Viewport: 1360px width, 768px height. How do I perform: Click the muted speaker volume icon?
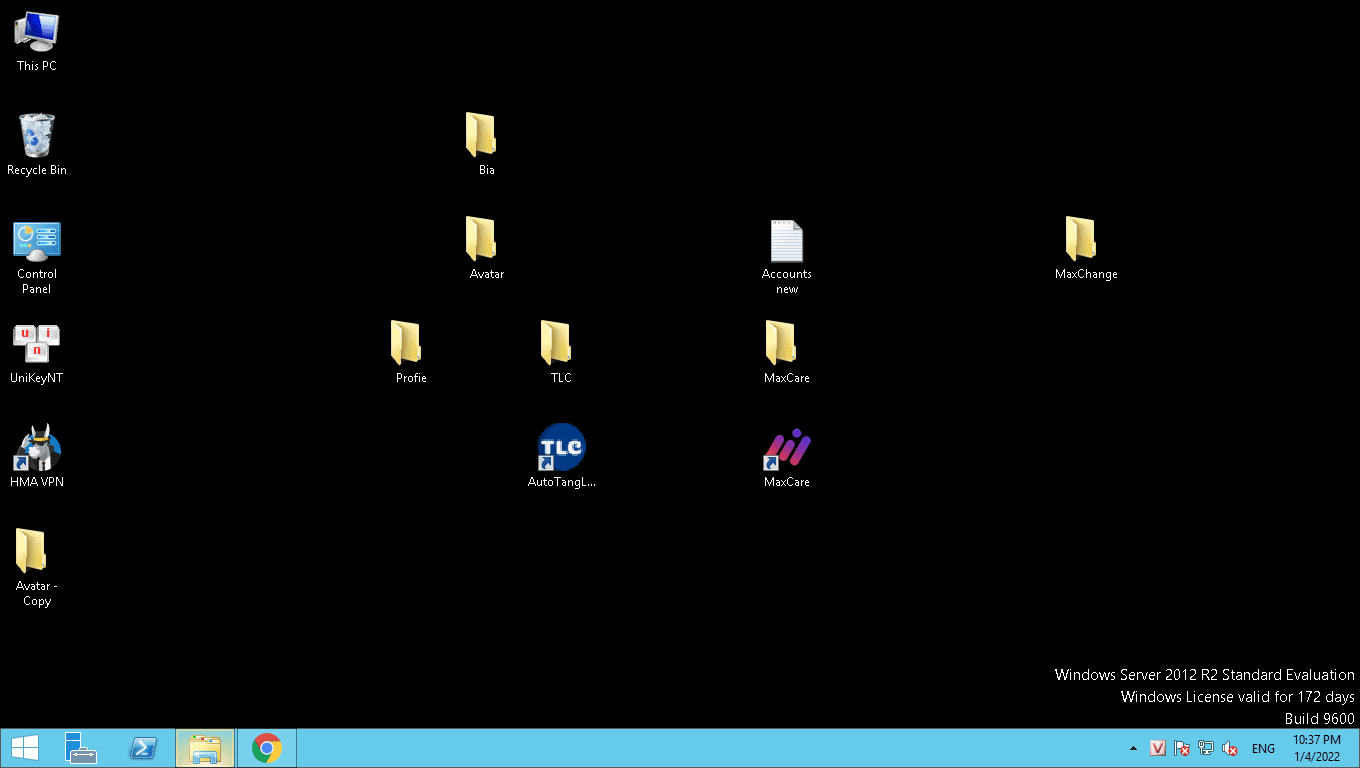[1230, 748]
